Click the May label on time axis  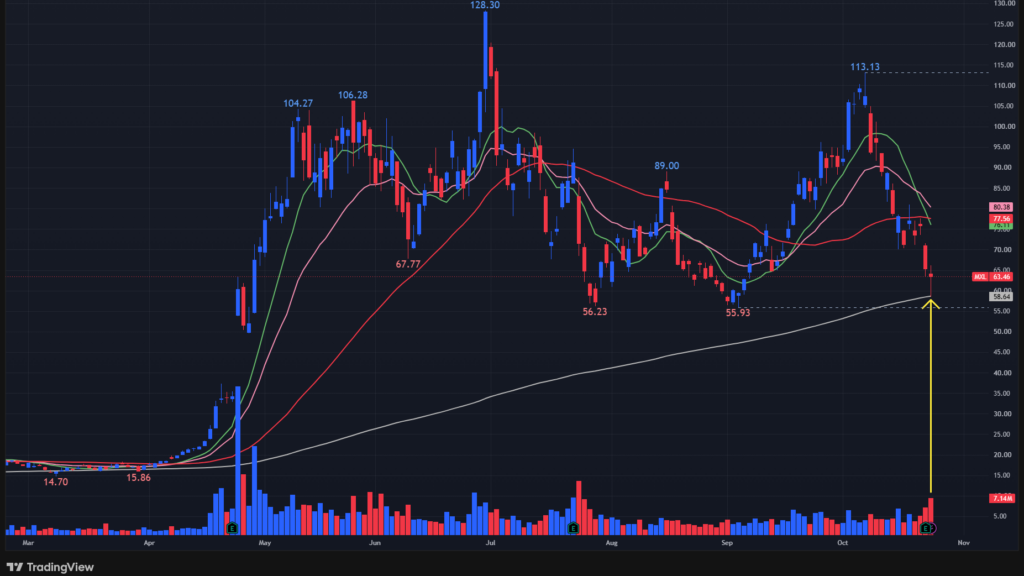coord(264,543)
